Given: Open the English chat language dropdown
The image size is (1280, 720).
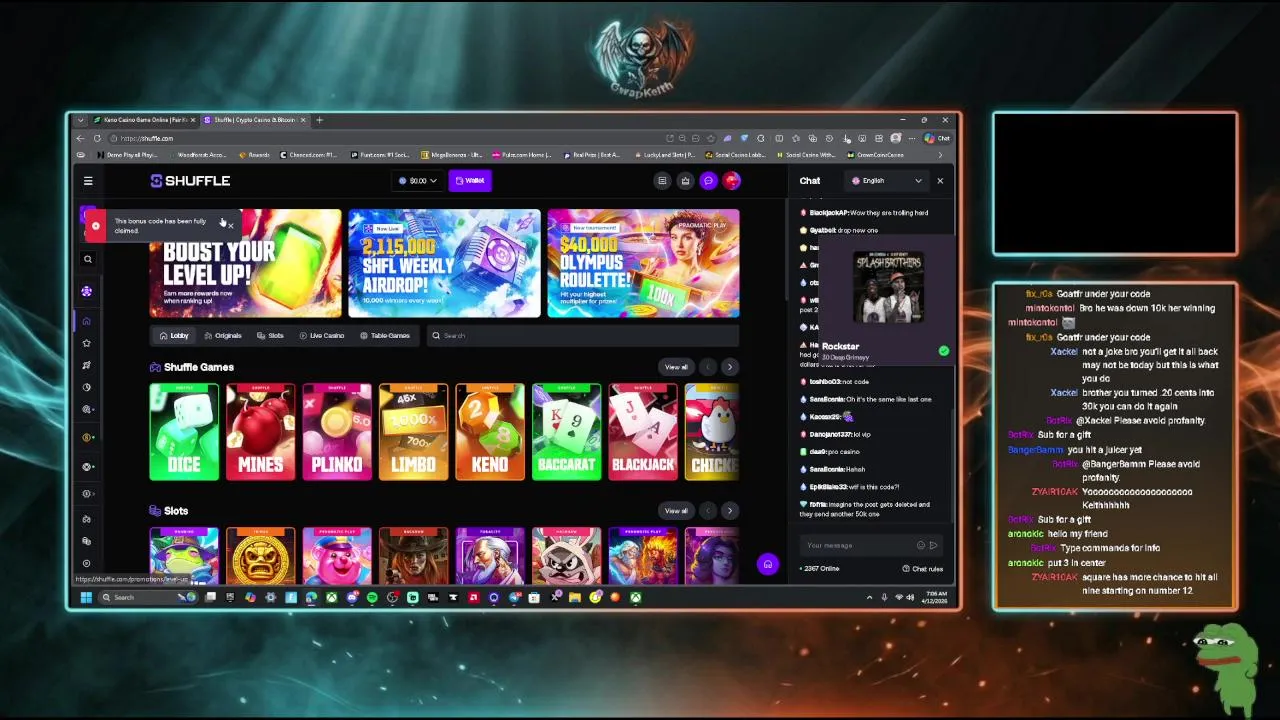Looking at the screenshot, I should point(886,181).
